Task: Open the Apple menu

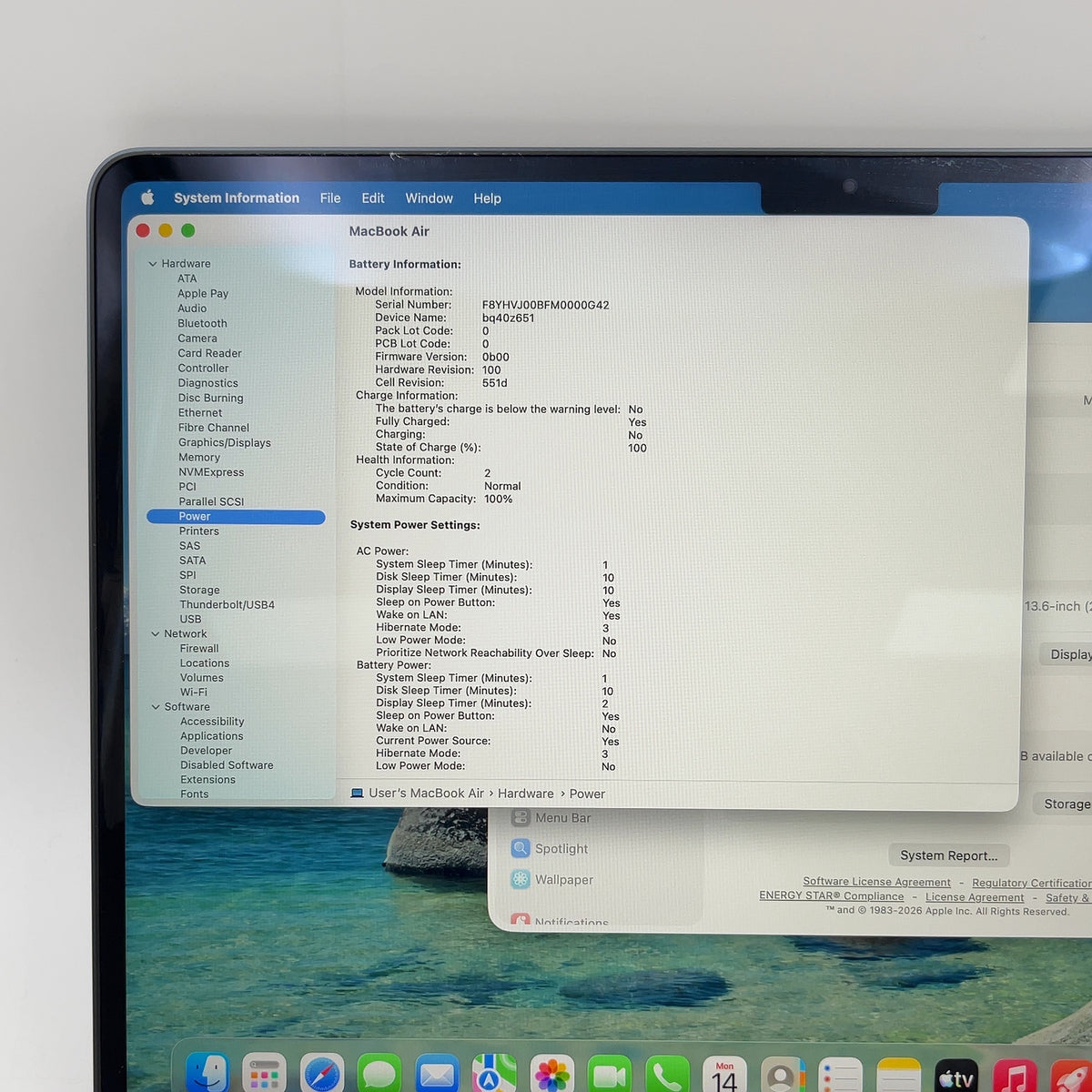Action: point(148,197)
